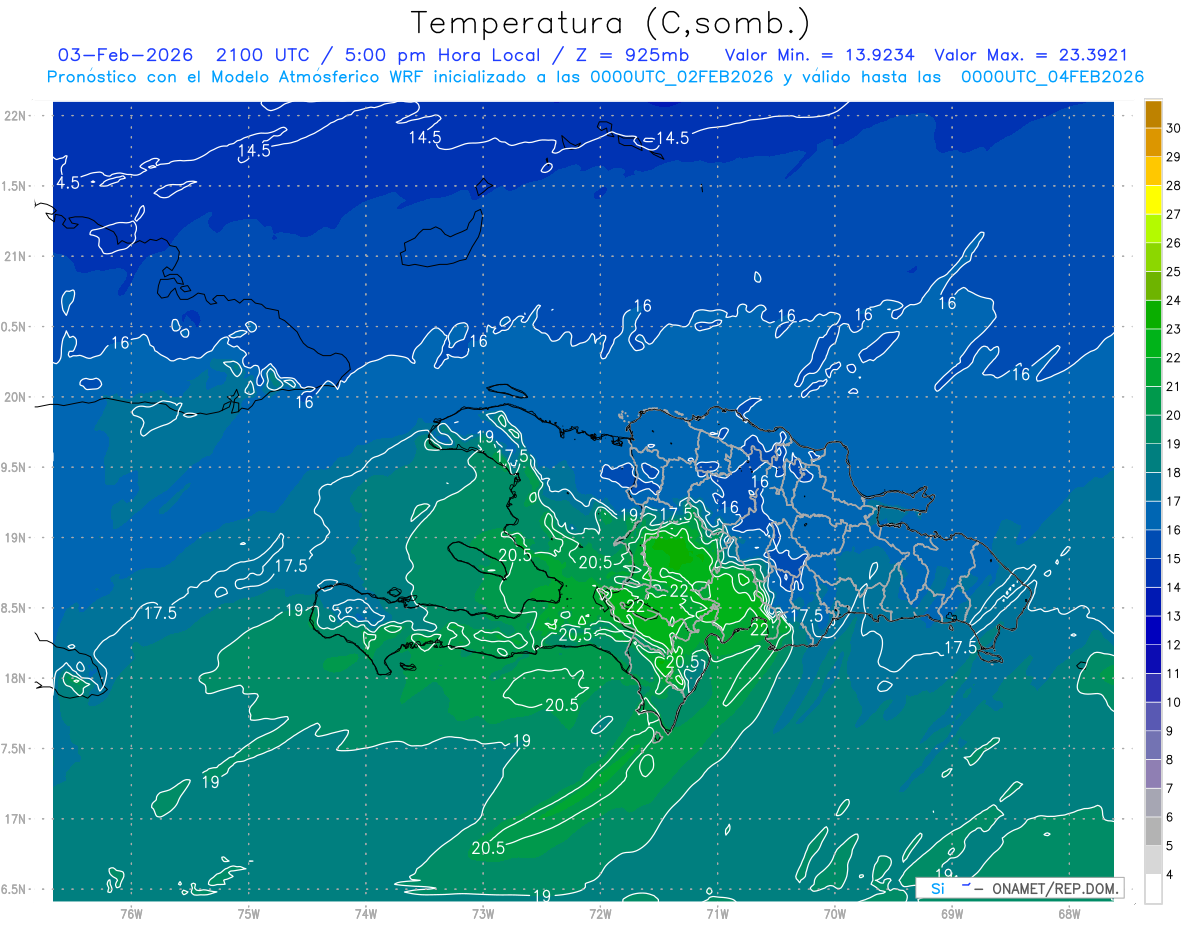Click the '6' value on the color legend
Screen dimensions: 1200x927
tap(1171, 818)
